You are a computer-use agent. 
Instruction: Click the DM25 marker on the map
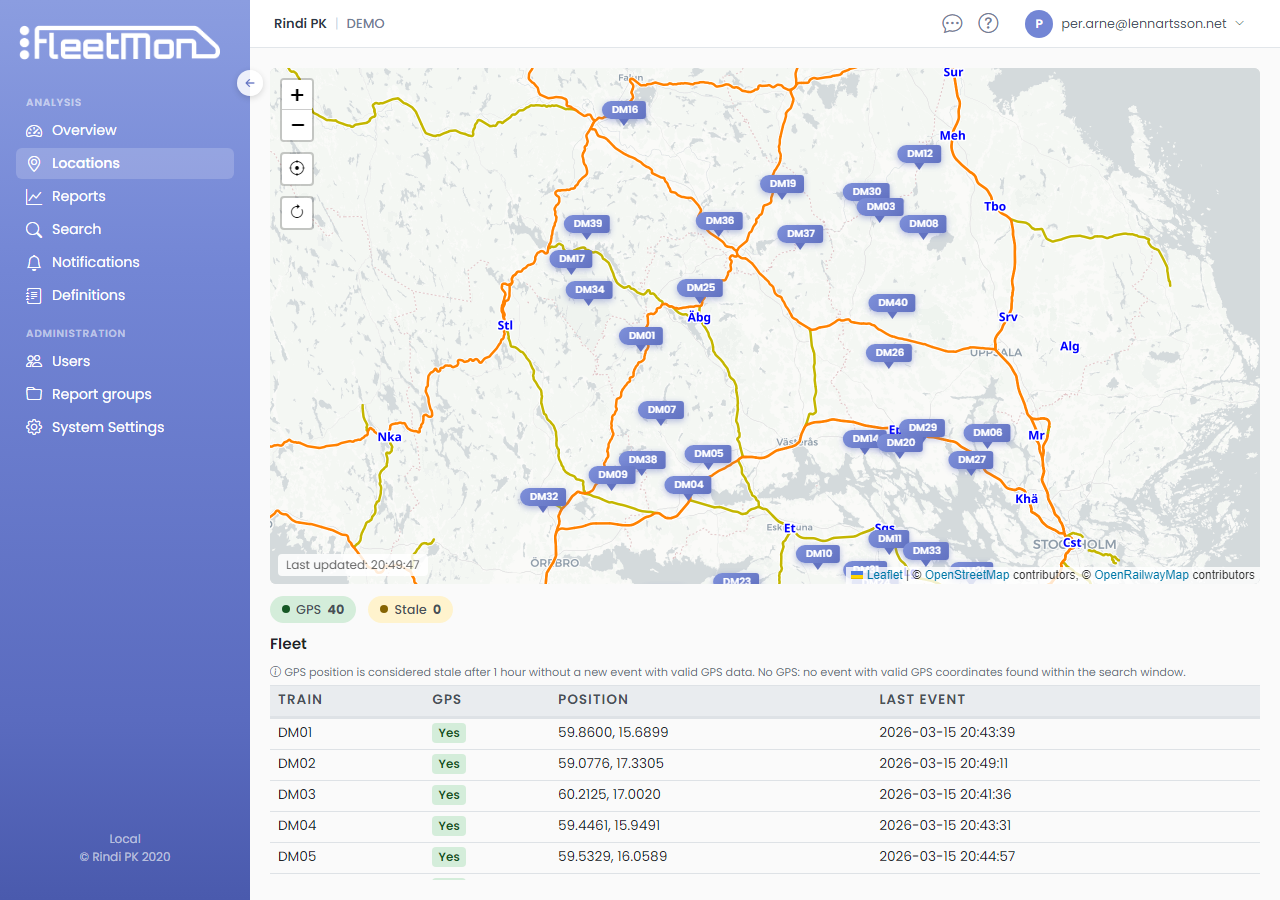point(700,287)
